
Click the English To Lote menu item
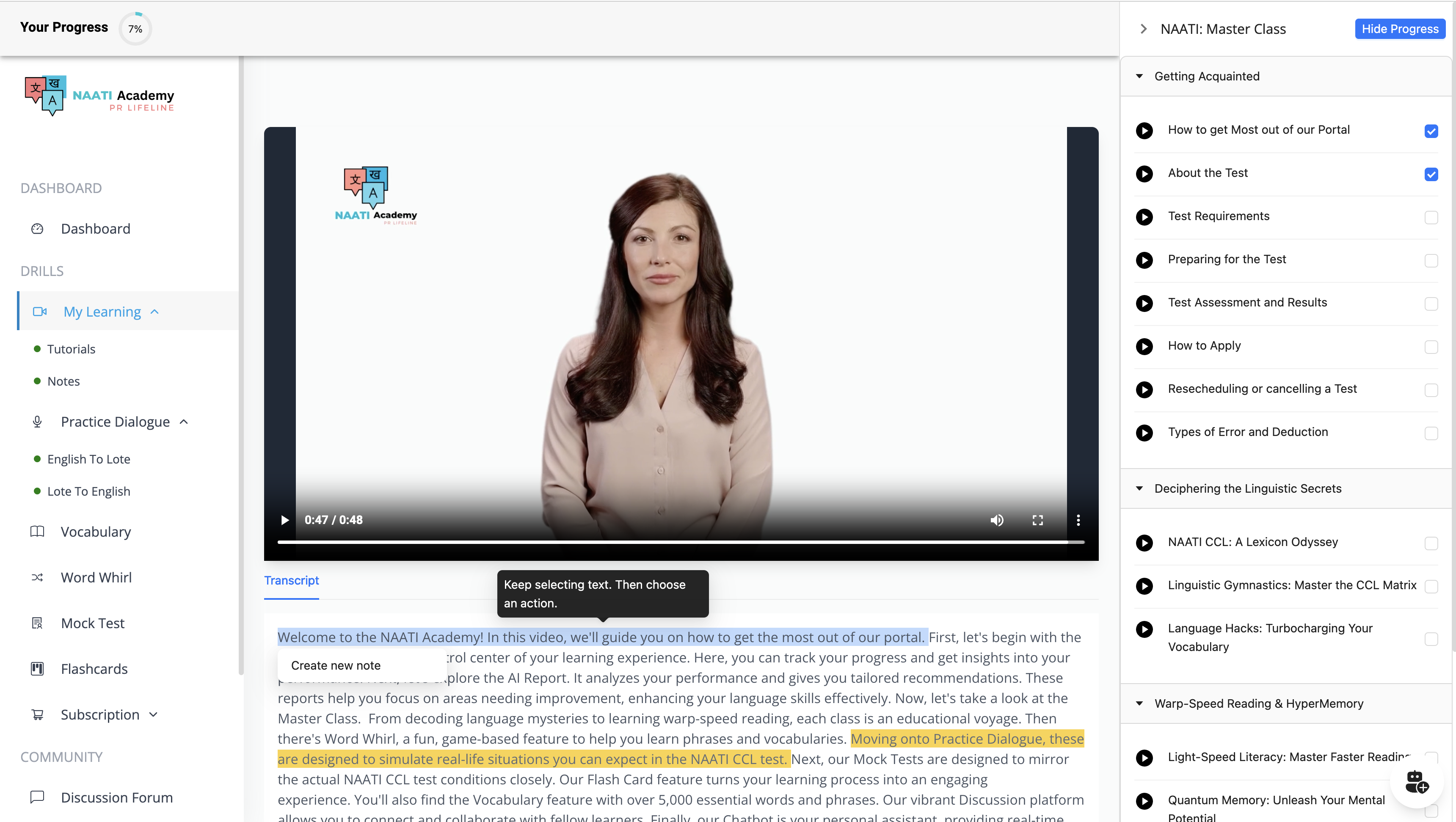89,458
